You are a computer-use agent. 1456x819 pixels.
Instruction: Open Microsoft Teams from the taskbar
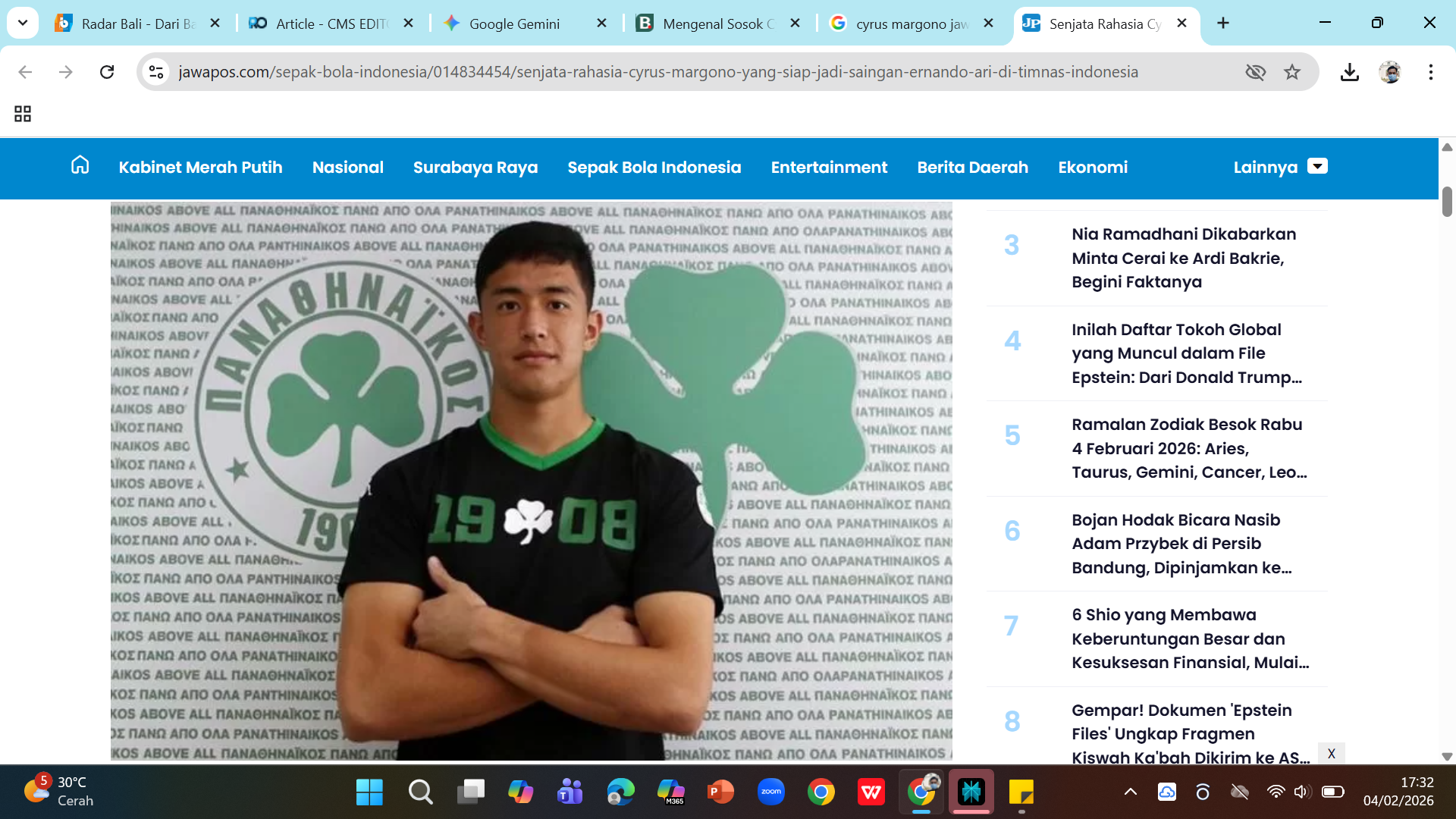click(570, 792)
